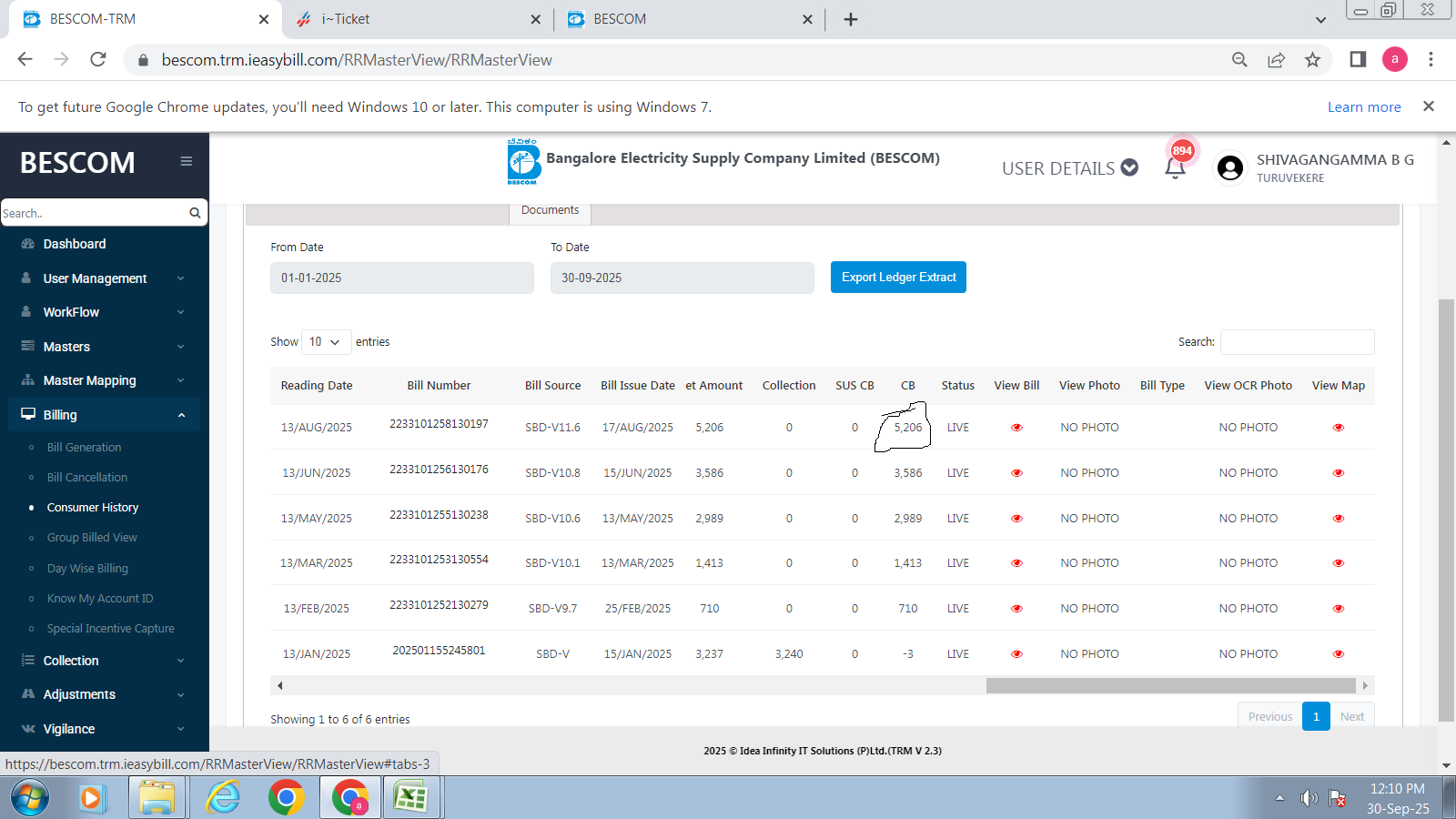Click the table's horizontal scrollbar thumb
The image size is (1456, 819).
tap(1170, 685)
